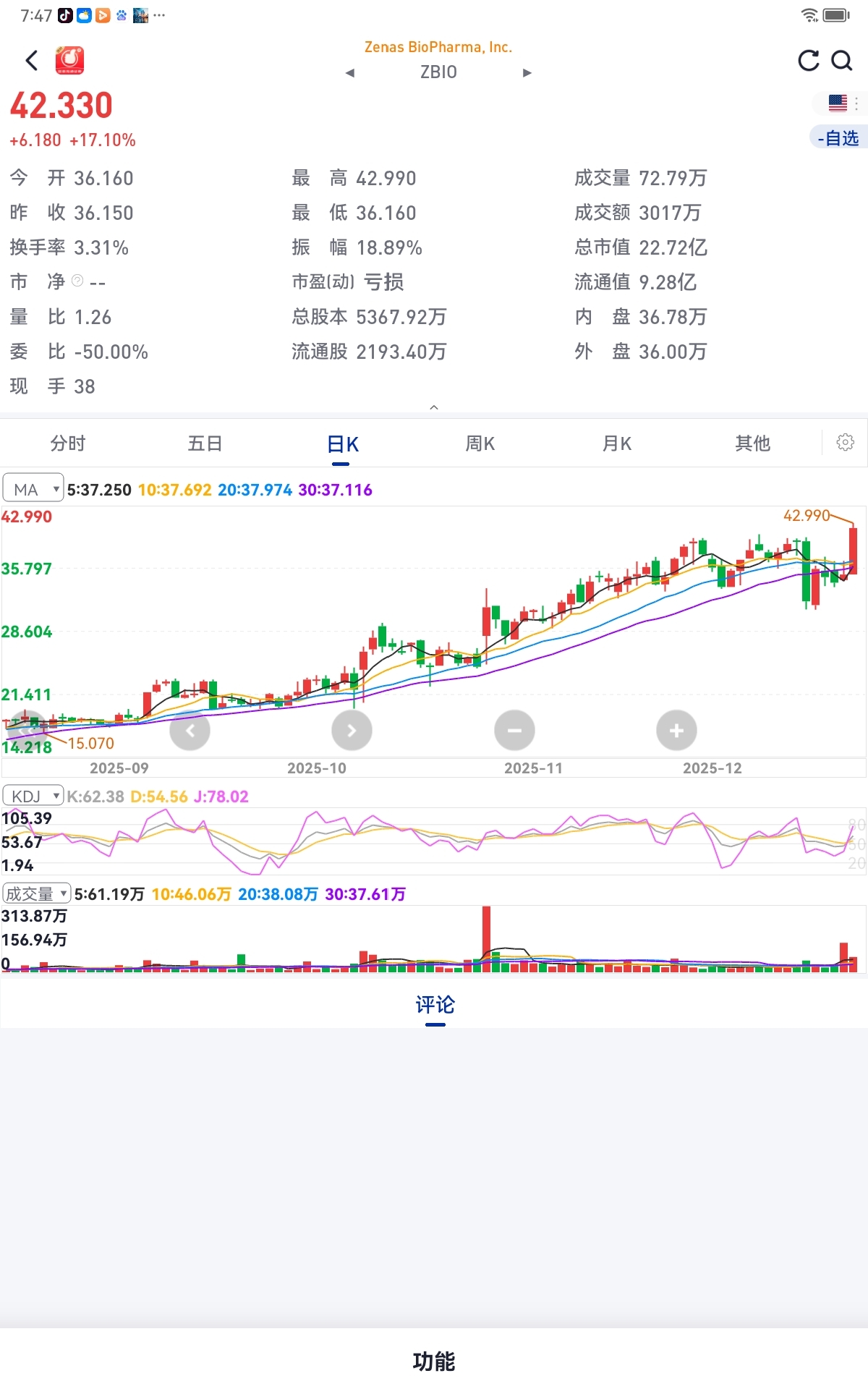Select the 月K monthly chart tab
868x1389 pixels.
click(617, 443)
